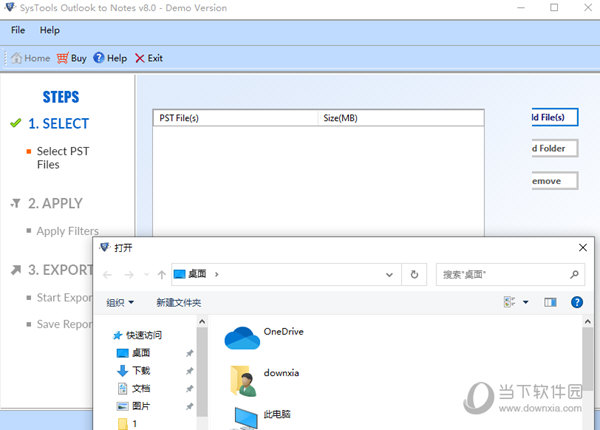600x430 pixels.
Task: Click pin icon beside 下载
Action: coord(189,371)
